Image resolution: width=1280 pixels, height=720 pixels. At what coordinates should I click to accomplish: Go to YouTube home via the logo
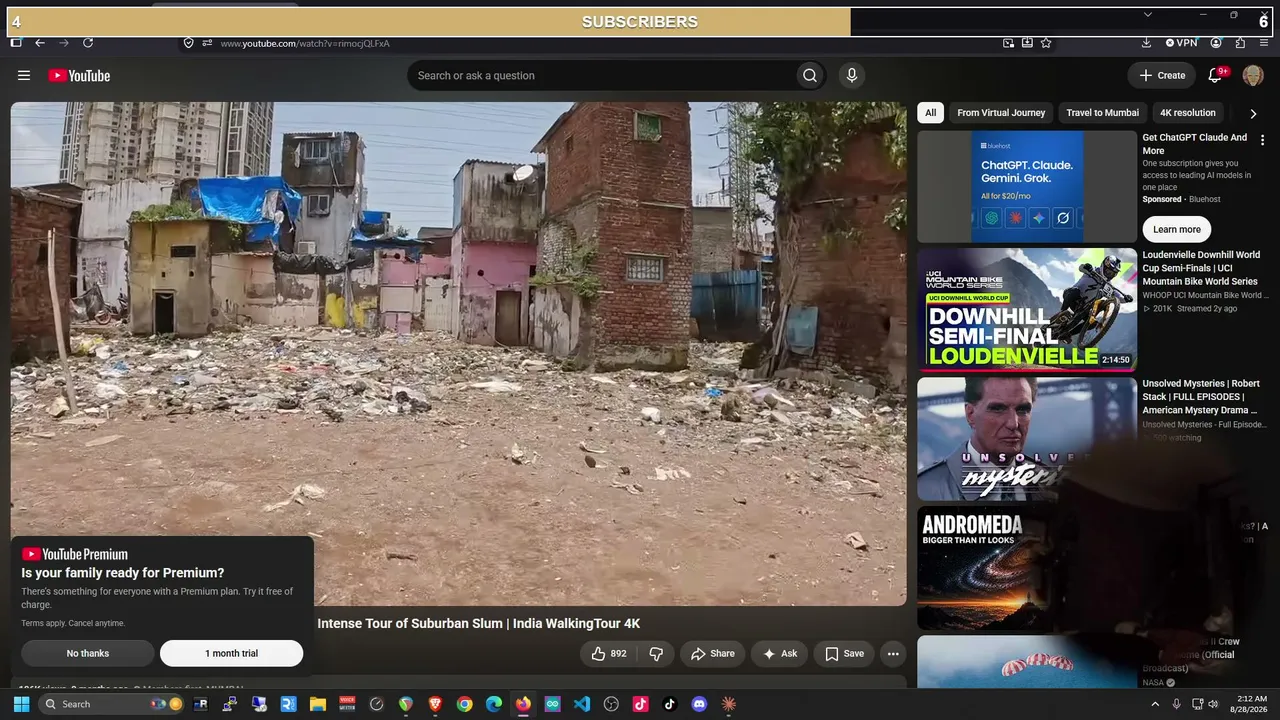tap(79, 75)
